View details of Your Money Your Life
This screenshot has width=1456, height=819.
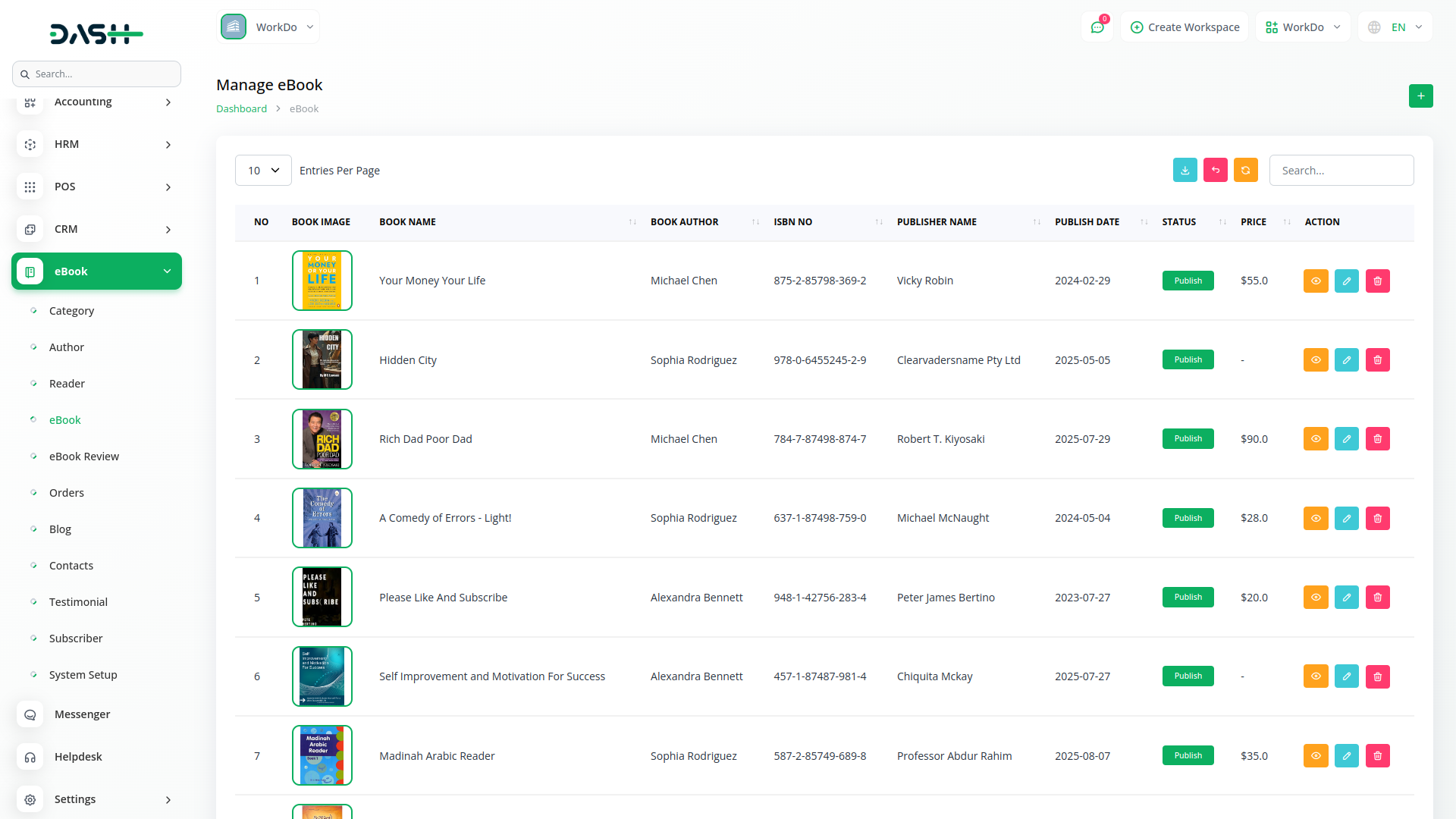coord(1315,281)
